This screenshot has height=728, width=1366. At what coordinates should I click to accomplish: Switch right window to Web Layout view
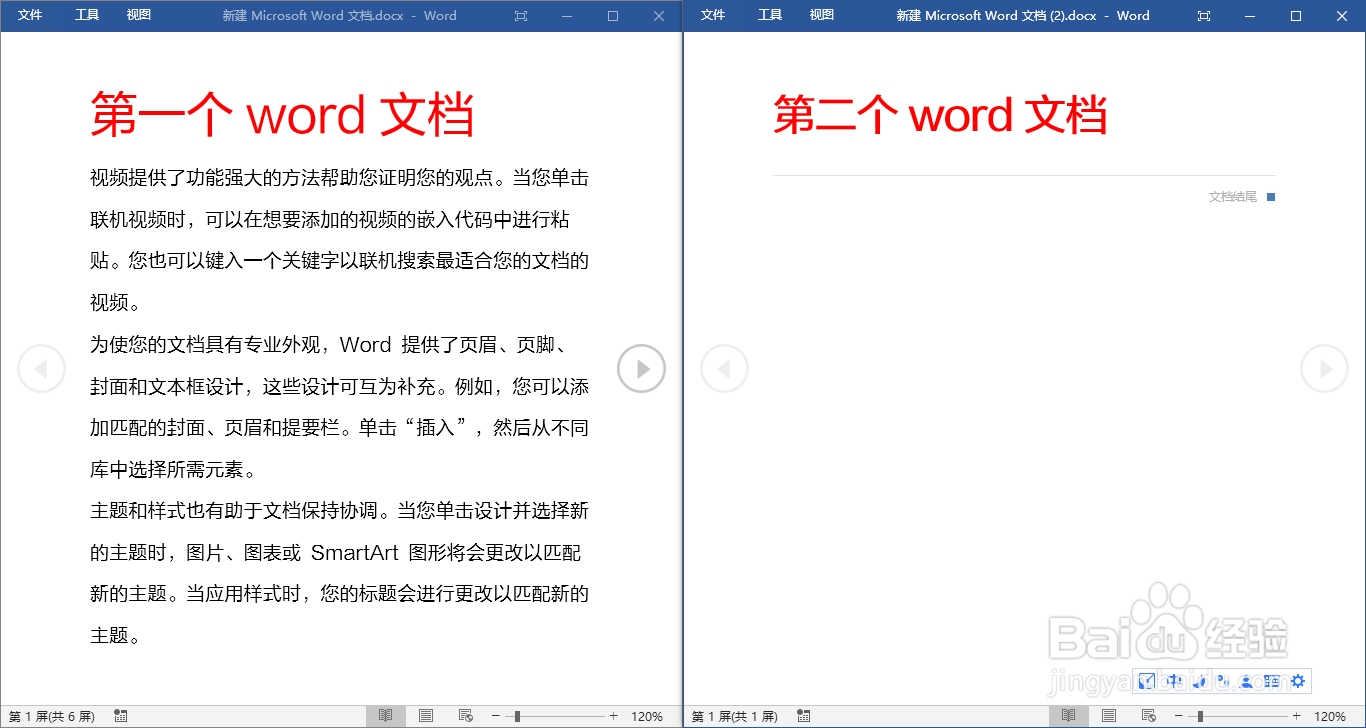click(x=1148, y=716)
